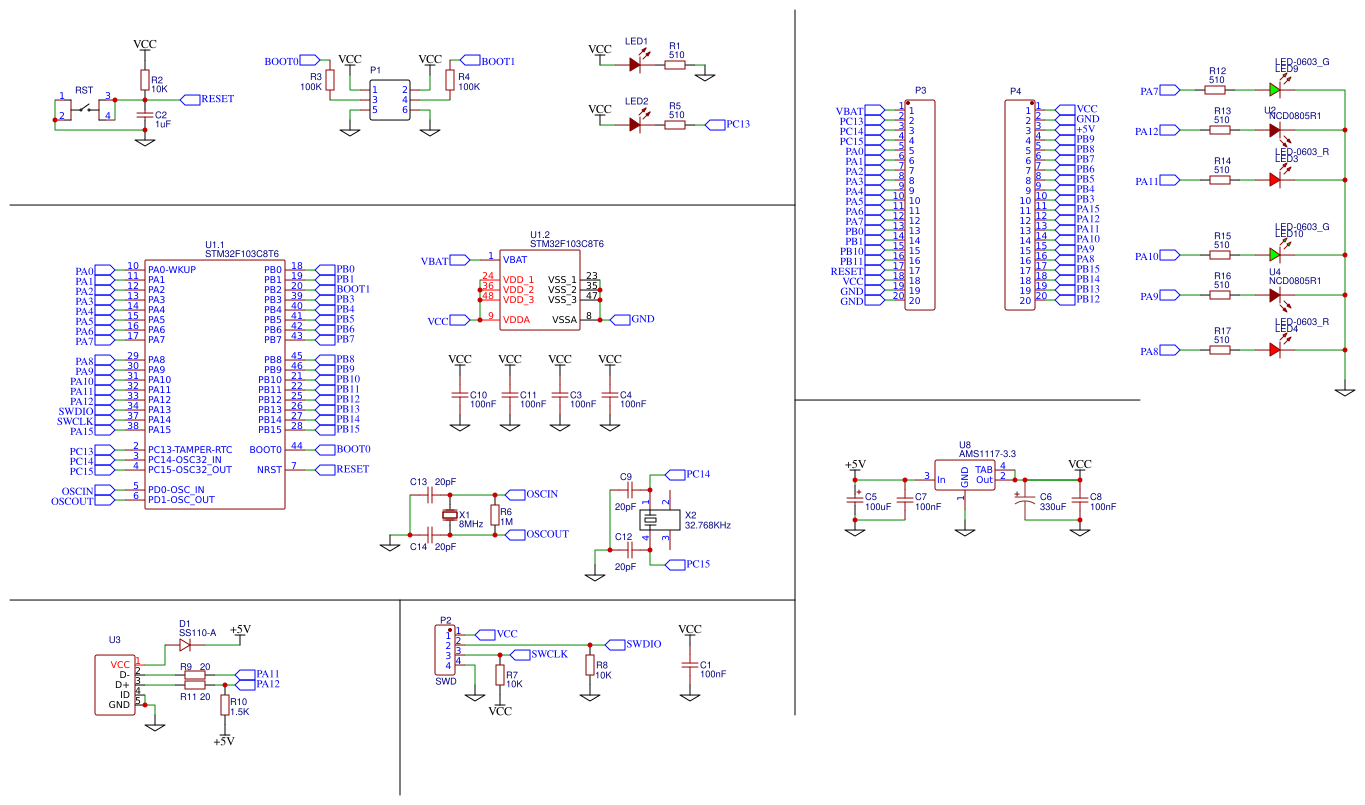Click the P4 20-pin connector body
This screenshot has width=1365, height=805.
(x=1020, y=205)
